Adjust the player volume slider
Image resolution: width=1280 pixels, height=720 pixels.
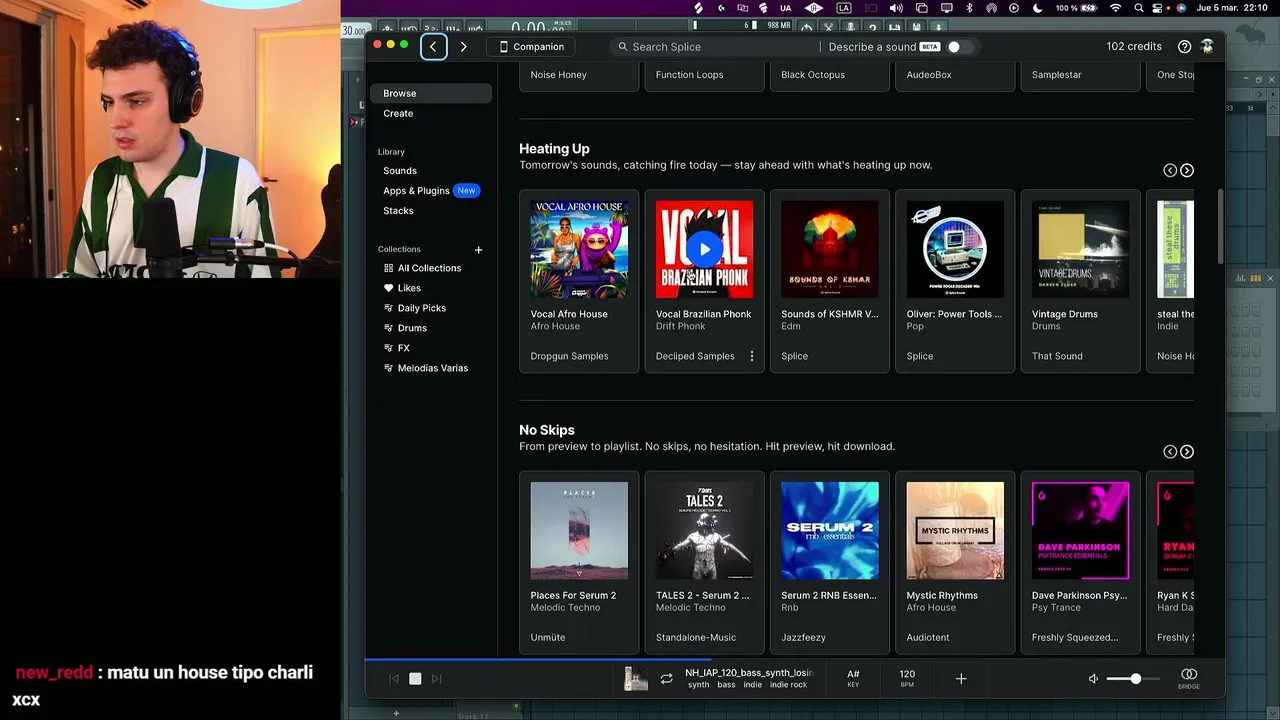pos(1133,679)
